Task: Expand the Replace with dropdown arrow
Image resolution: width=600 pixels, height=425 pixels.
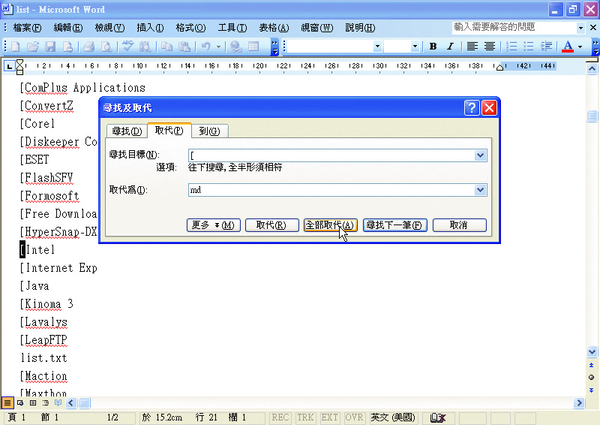Action: click(480, 190)
